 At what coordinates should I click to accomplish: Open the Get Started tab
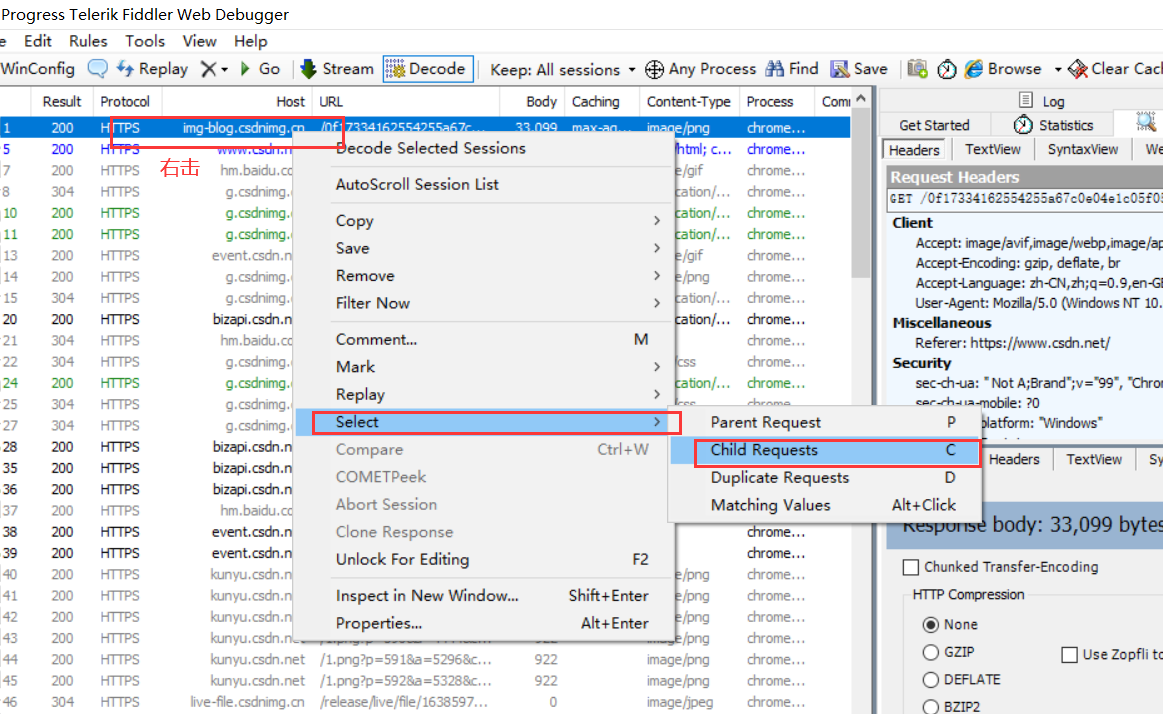pyautogui.click(x=934, y=125)
